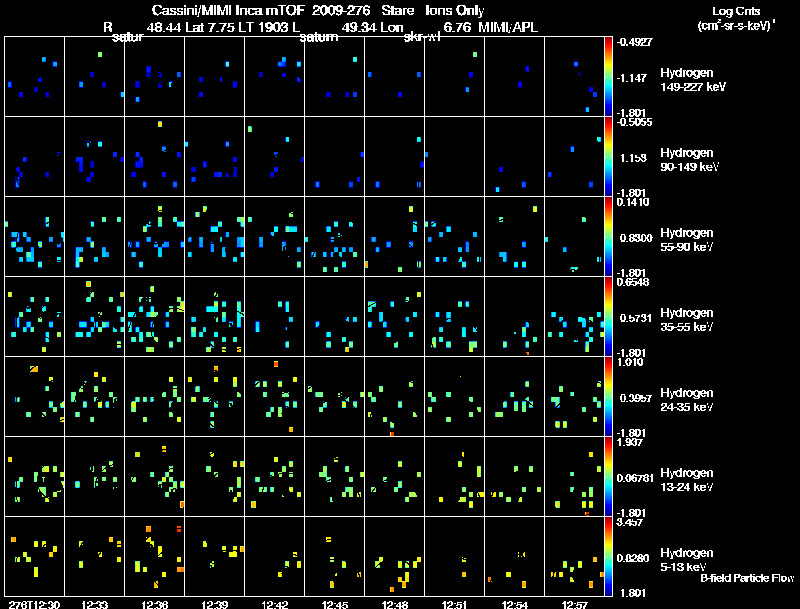Click the 'Hydrogen 35-55 keV' row label
The height and width of the screenshot is (609, 800).
[687, 320]
